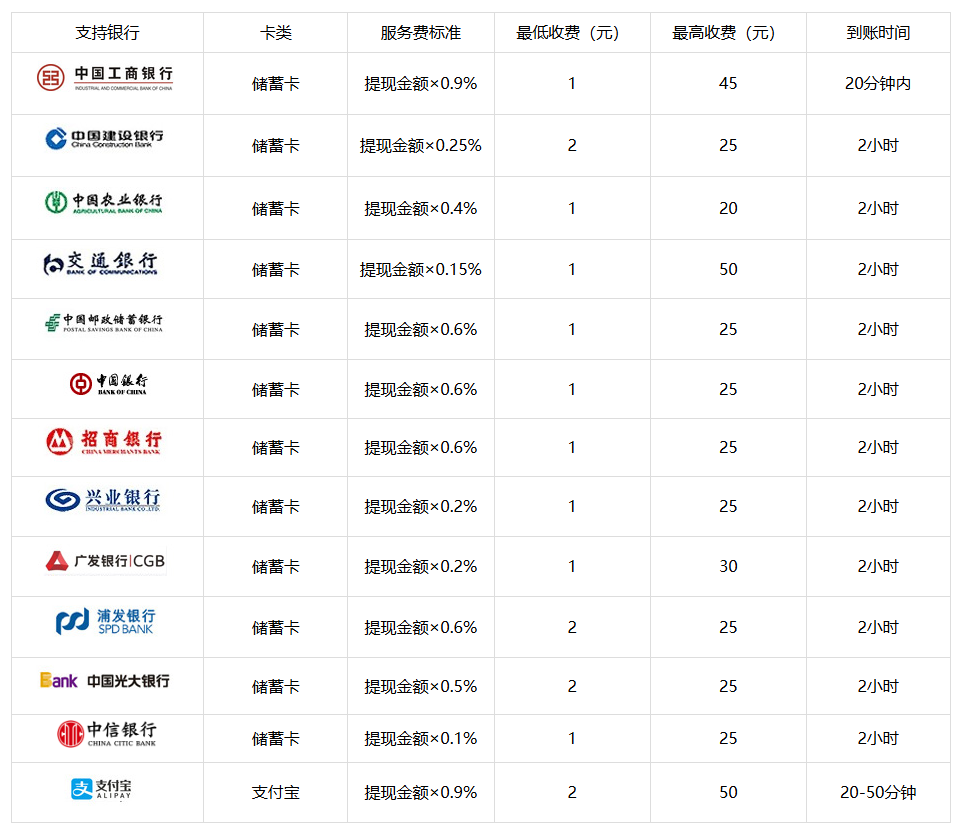Click the 支付宝 card type cell
Screen dimensions: 964x837
[x=275, y=792]
